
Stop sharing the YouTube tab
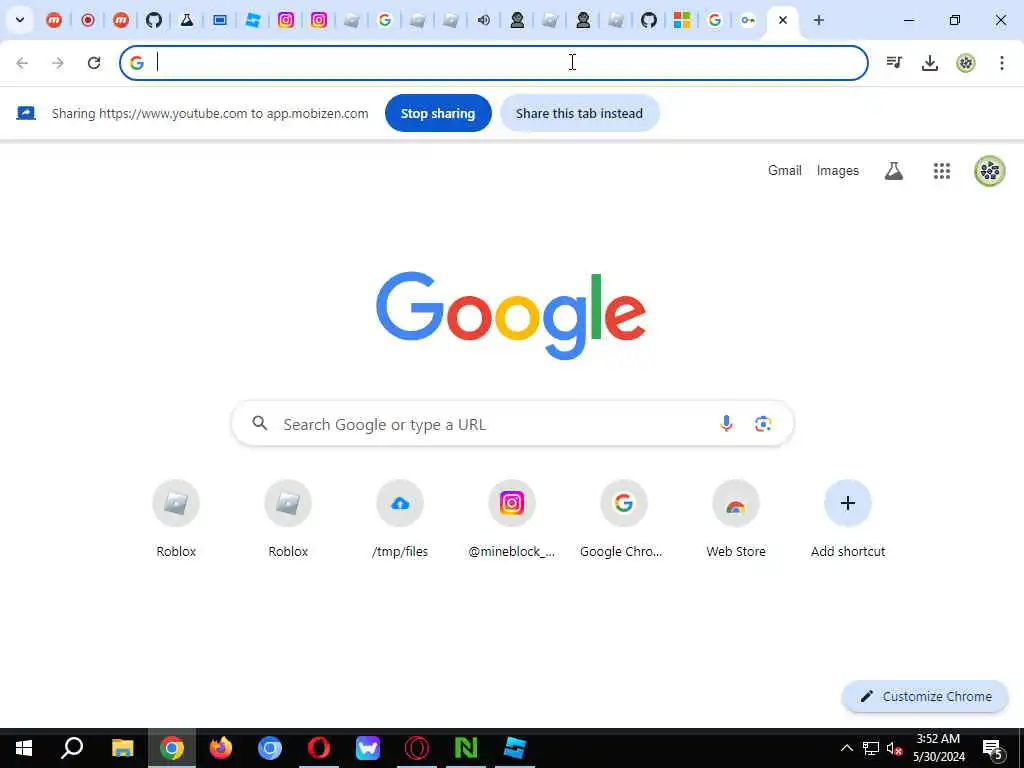coord(438,113)
